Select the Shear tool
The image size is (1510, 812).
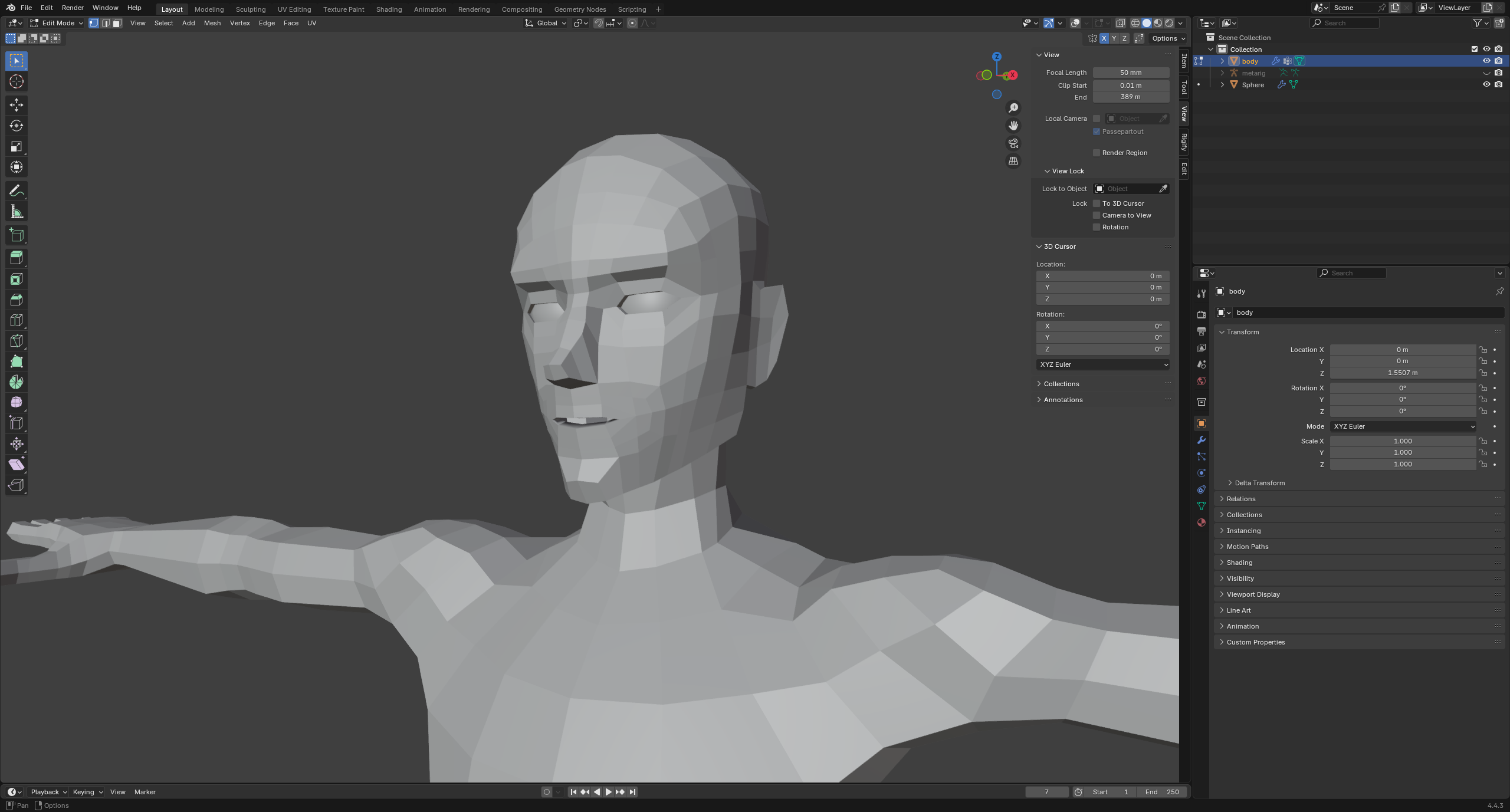tap(17, 464)
